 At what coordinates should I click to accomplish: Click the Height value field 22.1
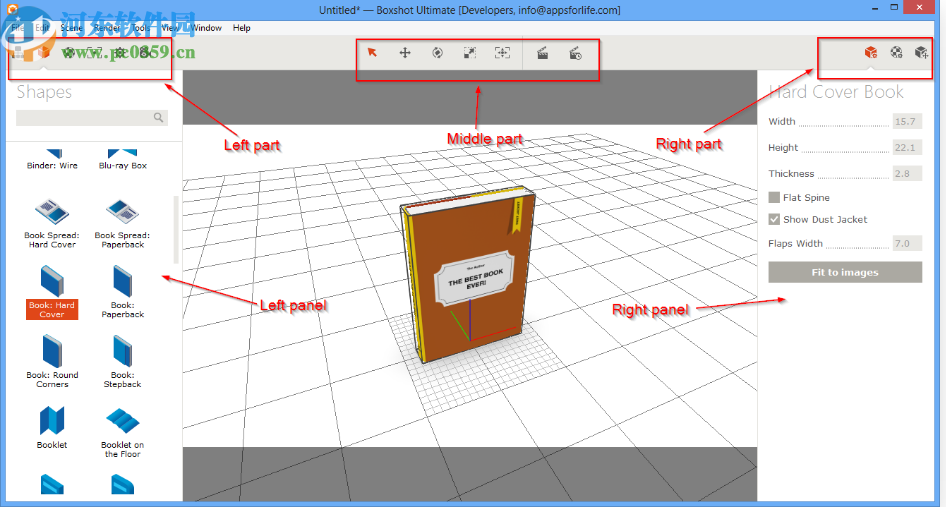pos(907,147)
